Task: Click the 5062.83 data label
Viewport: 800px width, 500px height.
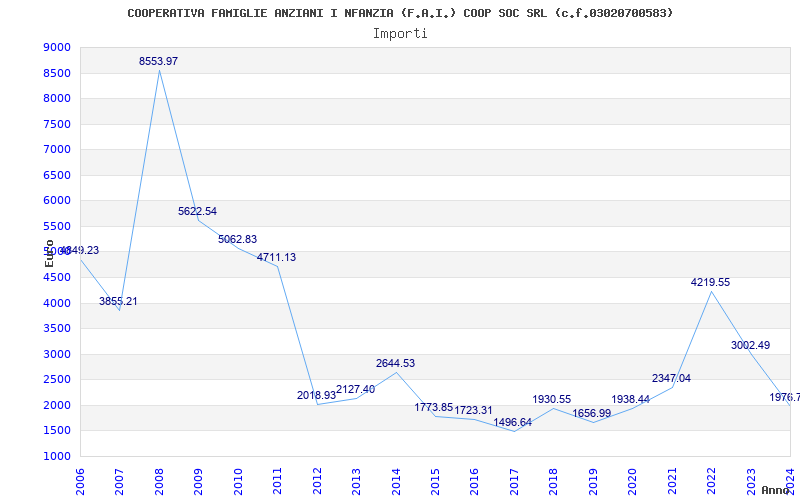Action: pos(237,239)
